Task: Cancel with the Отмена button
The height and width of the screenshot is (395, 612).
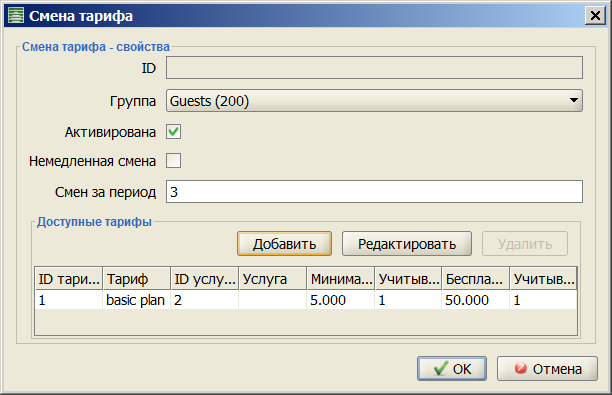Action: 547,368
